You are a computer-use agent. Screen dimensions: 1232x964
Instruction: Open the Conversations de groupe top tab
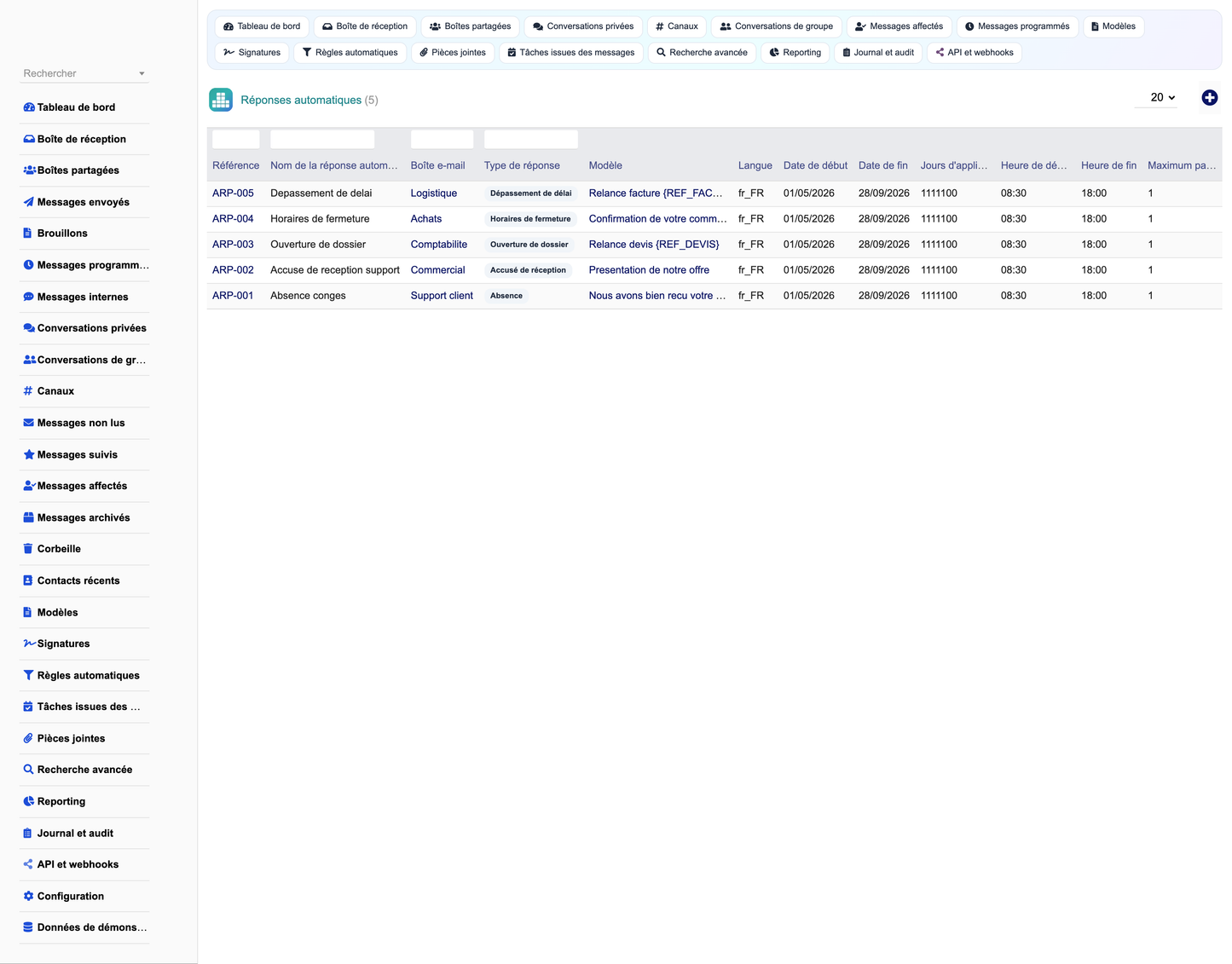[777, 26]
